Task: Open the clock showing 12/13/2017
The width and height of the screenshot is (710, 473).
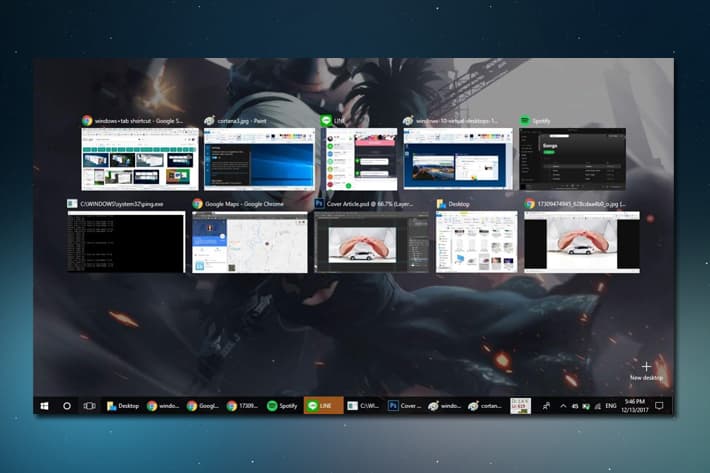Action: [x=634, y=406]
